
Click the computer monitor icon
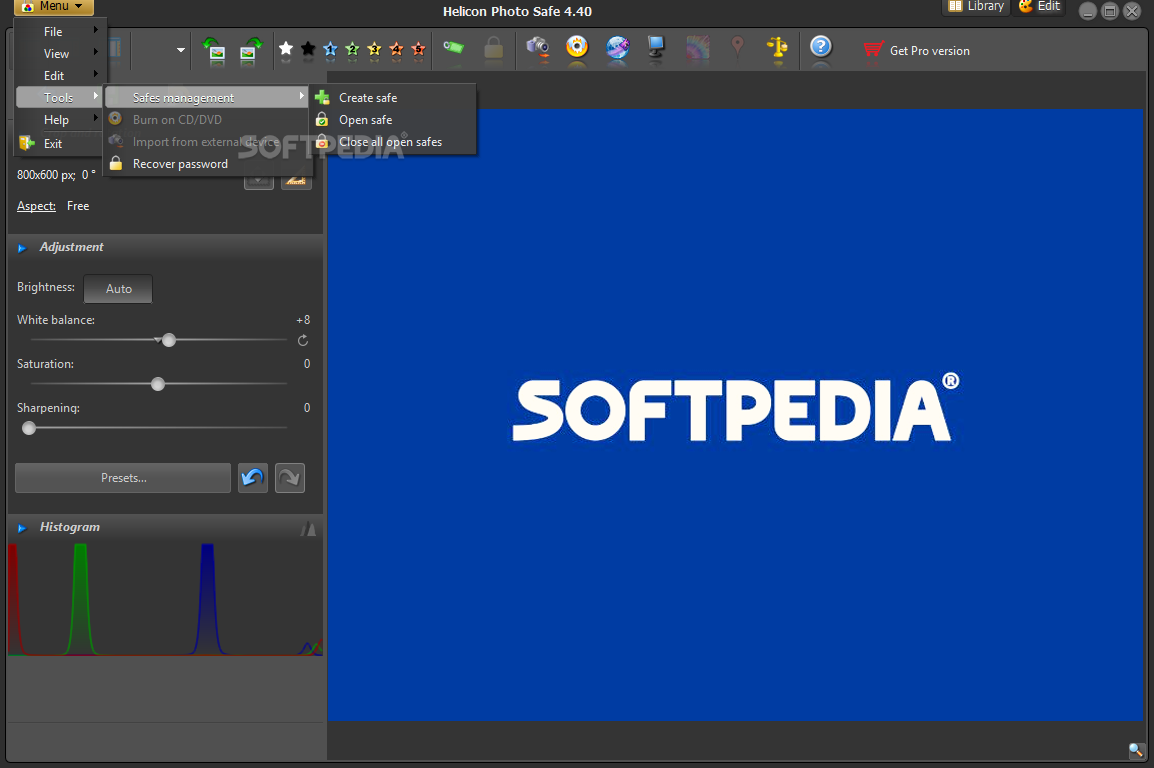(655, 48)
